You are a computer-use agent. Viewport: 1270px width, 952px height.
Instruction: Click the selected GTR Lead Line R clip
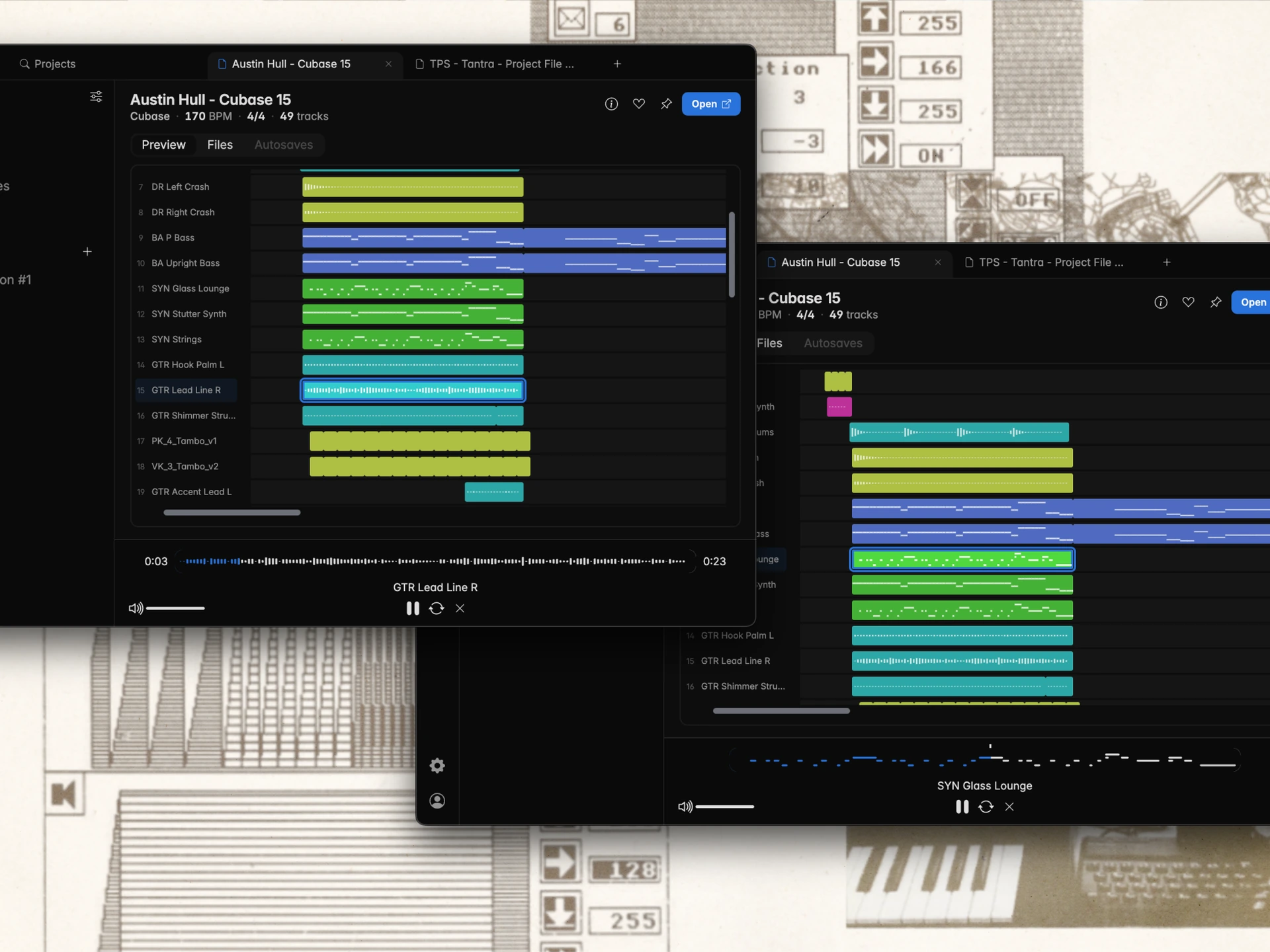(x=413, y=390)
